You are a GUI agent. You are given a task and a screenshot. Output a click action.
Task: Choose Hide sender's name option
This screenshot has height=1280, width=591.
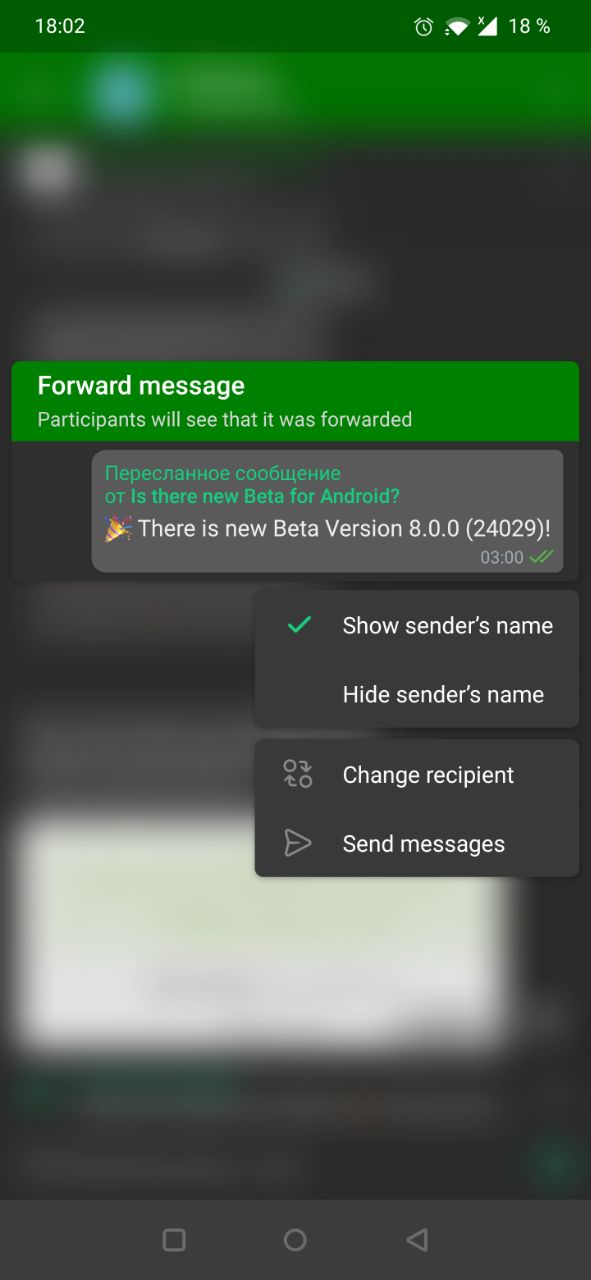pyautogui.click(x=417, y=694)
